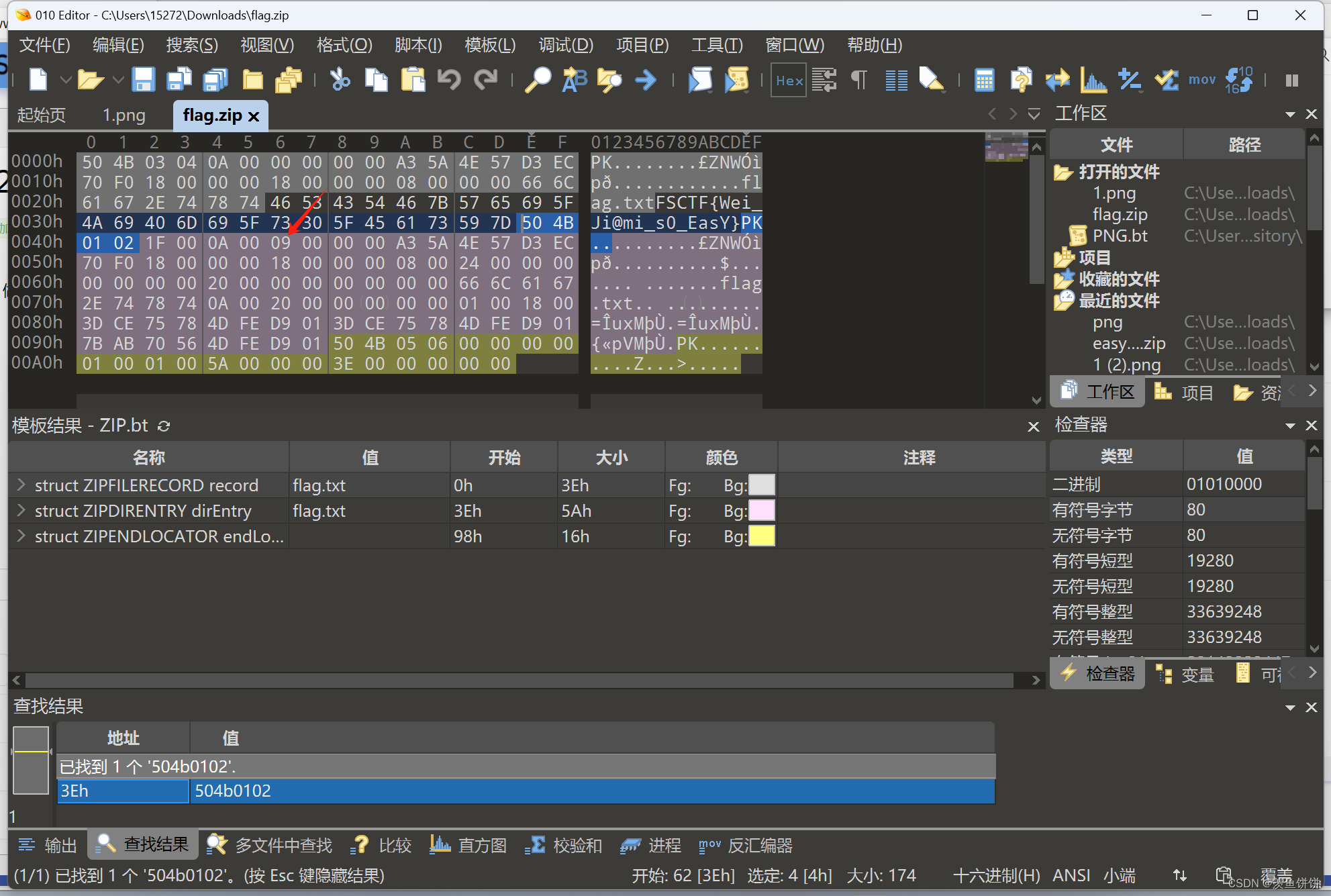Click the Open file folder icon
This screenshot has height=896, width=1331.
point(89,80)
